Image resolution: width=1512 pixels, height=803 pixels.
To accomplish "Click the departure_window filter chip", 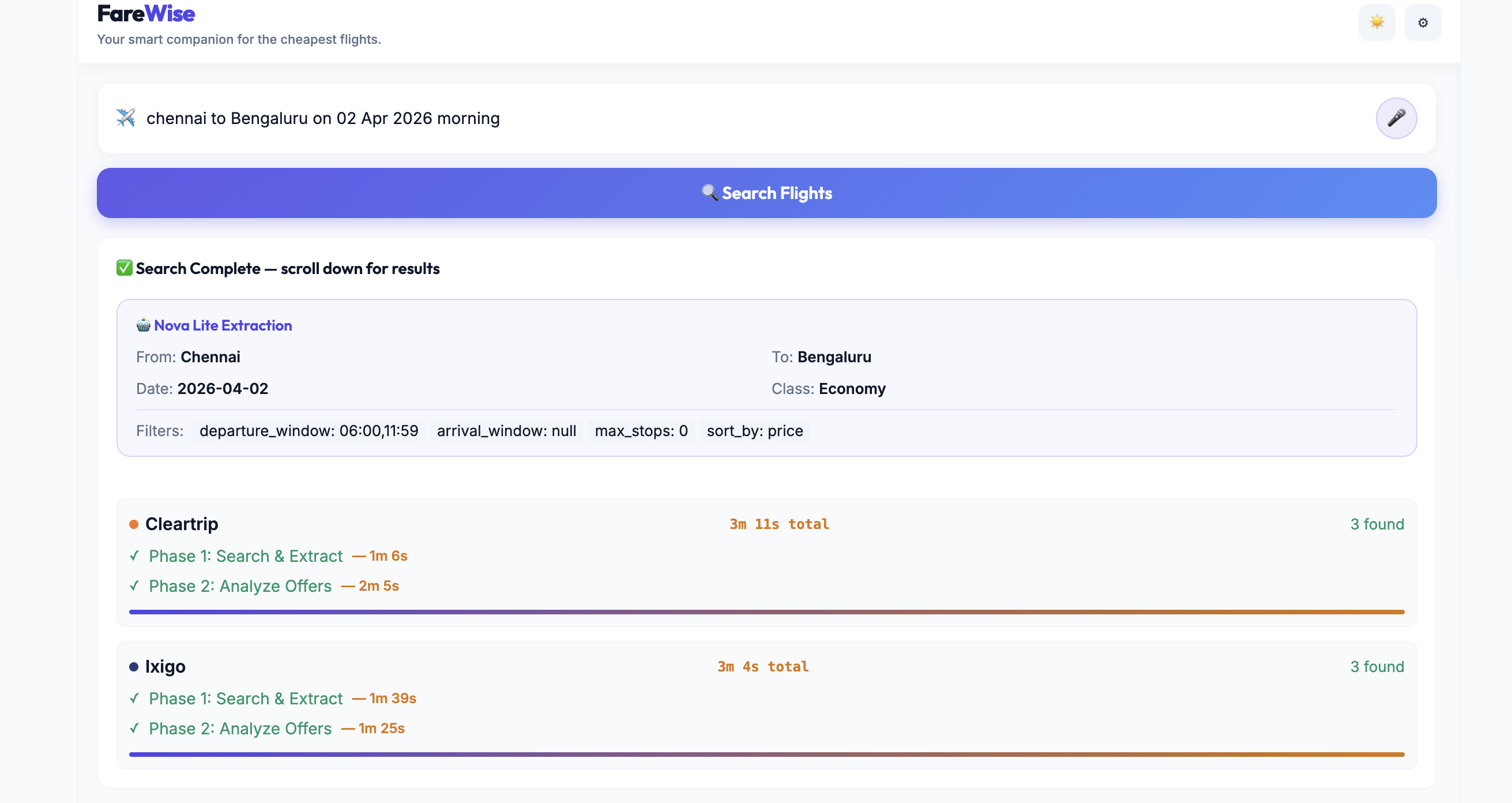I will (309, 431).
